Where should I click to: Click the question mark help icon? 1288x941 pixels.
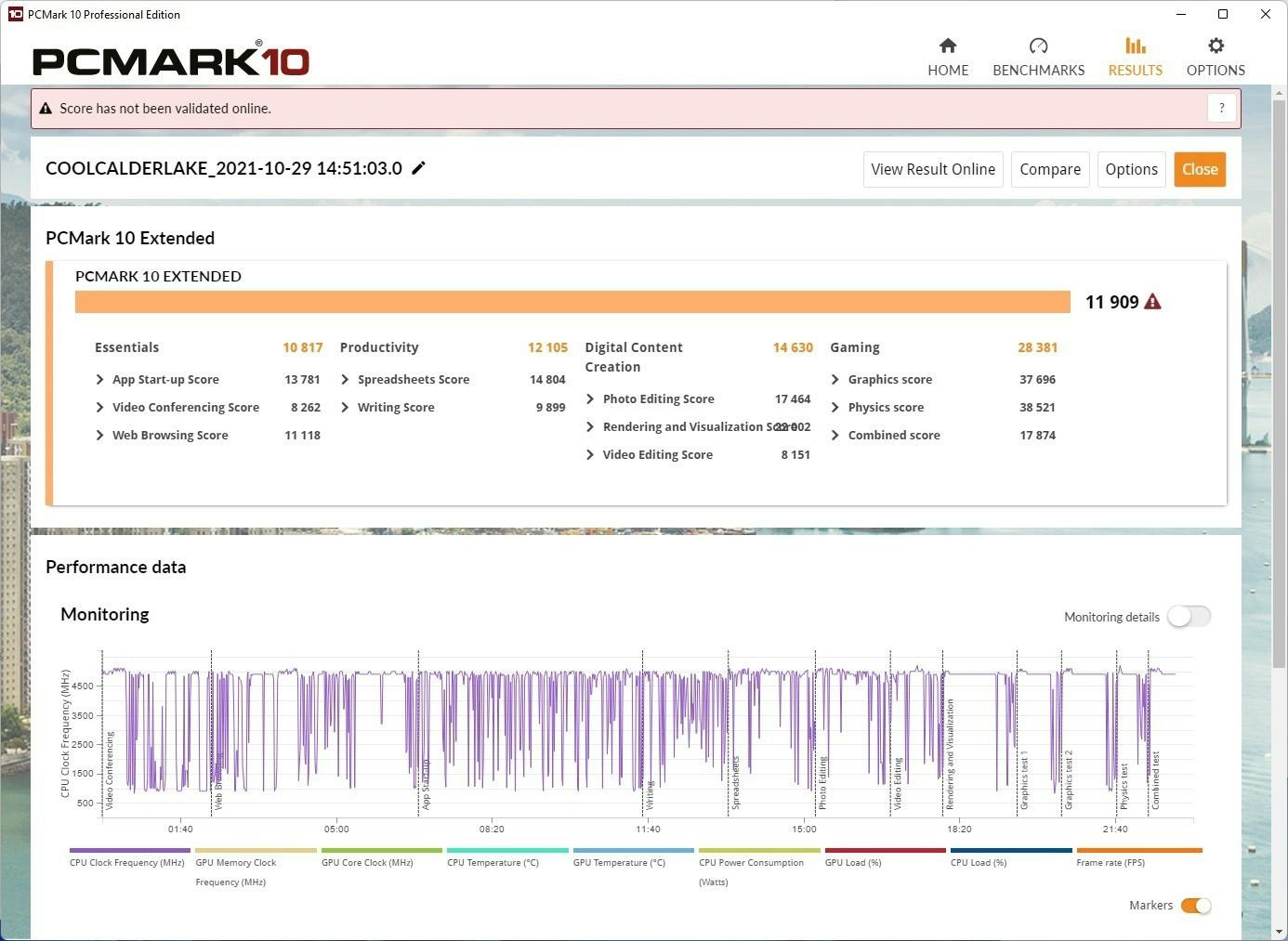(x=1222, y=108)
